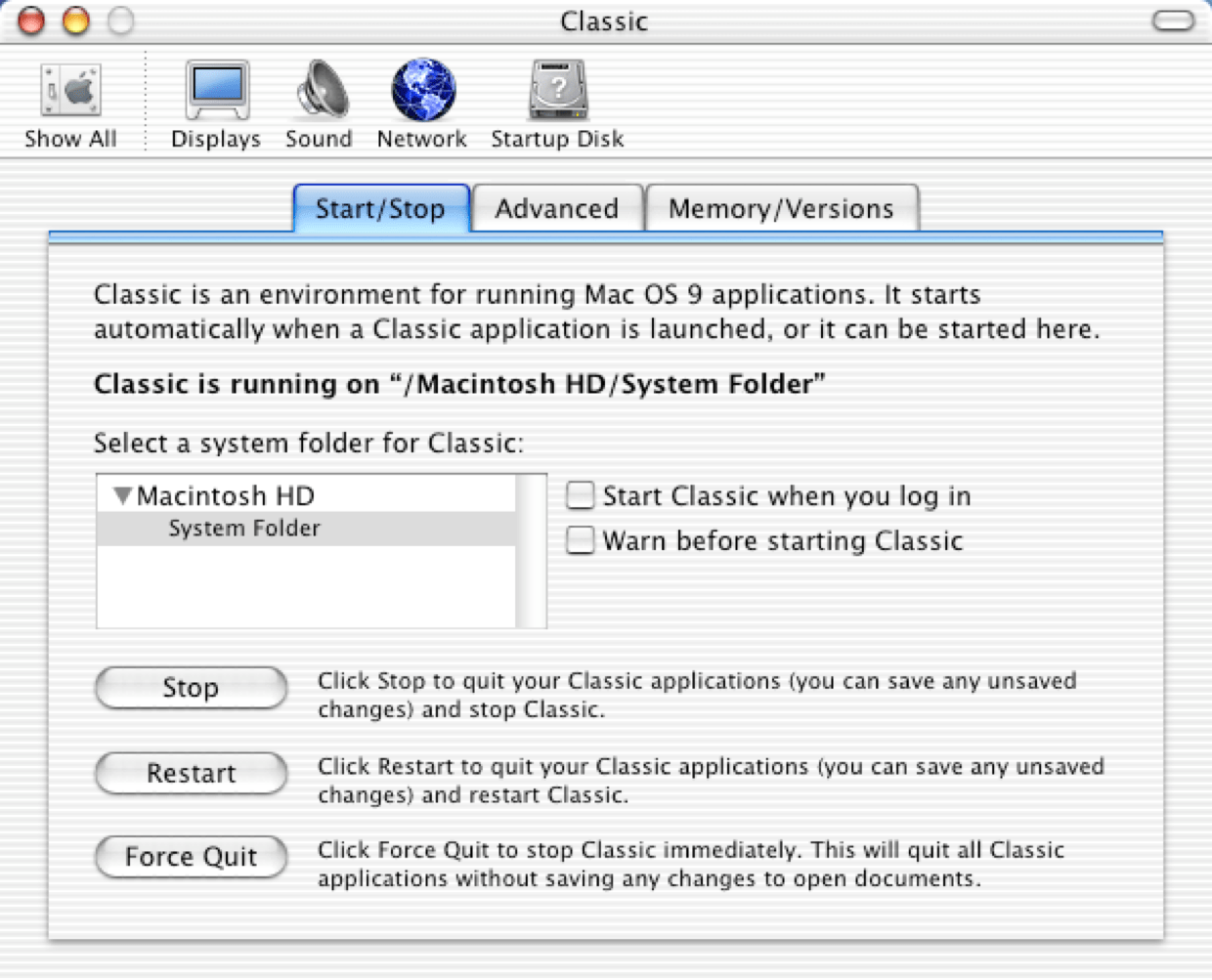The height and width of the screenshot is (980, 1212).
Task: Switch to the Advanced tab
Action: pos(557,208)
